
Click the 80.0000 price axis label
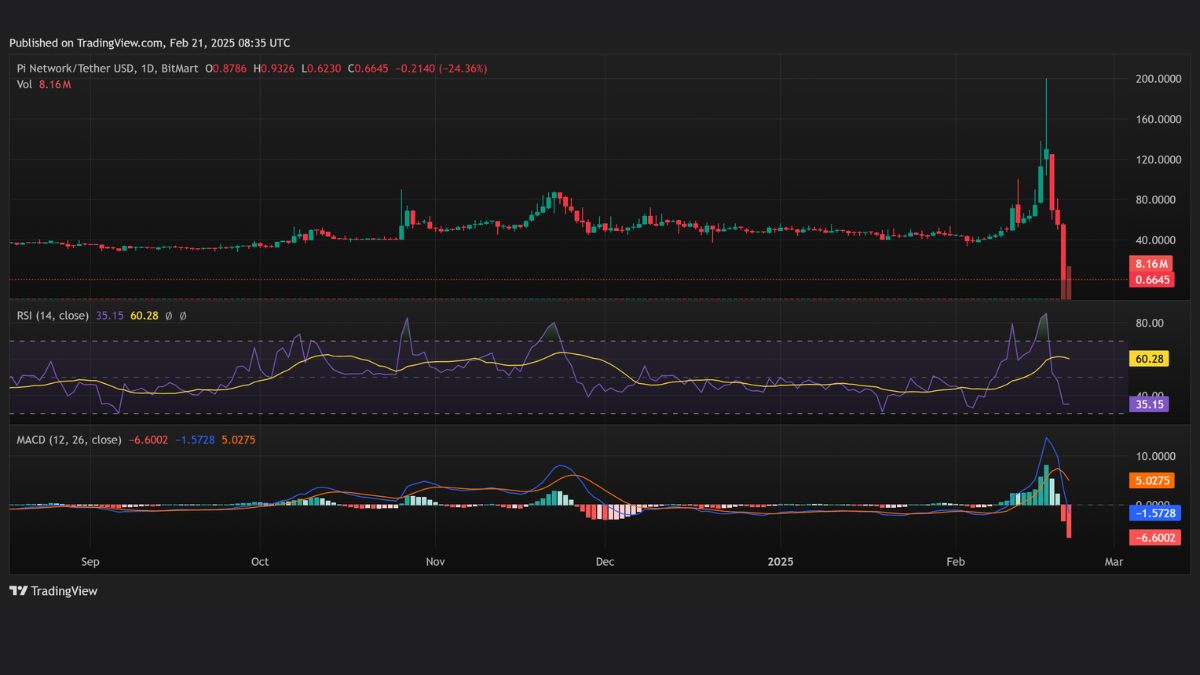point(1155,200)
